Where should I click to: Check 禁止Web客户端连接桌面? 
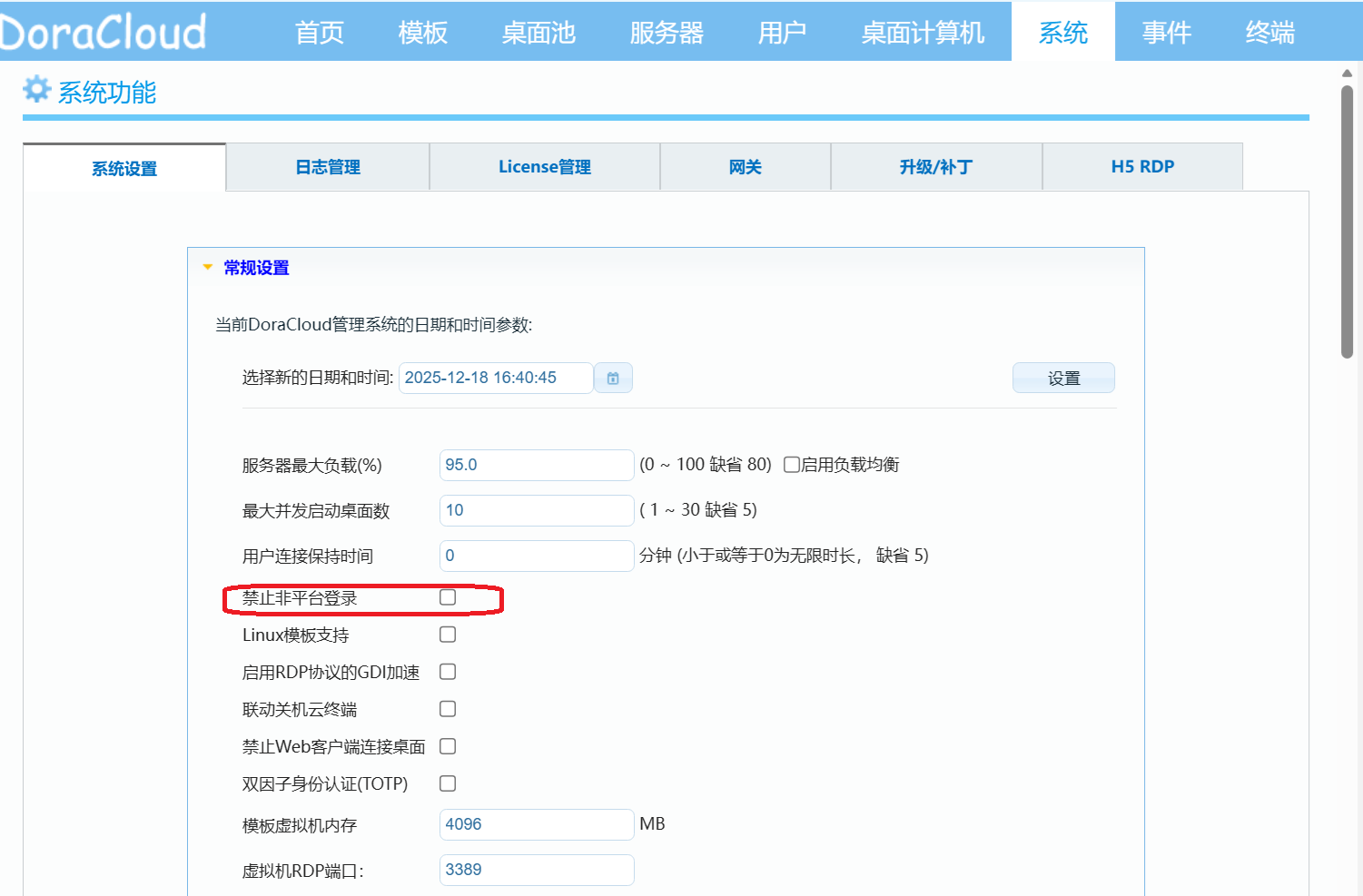[448, 745]
